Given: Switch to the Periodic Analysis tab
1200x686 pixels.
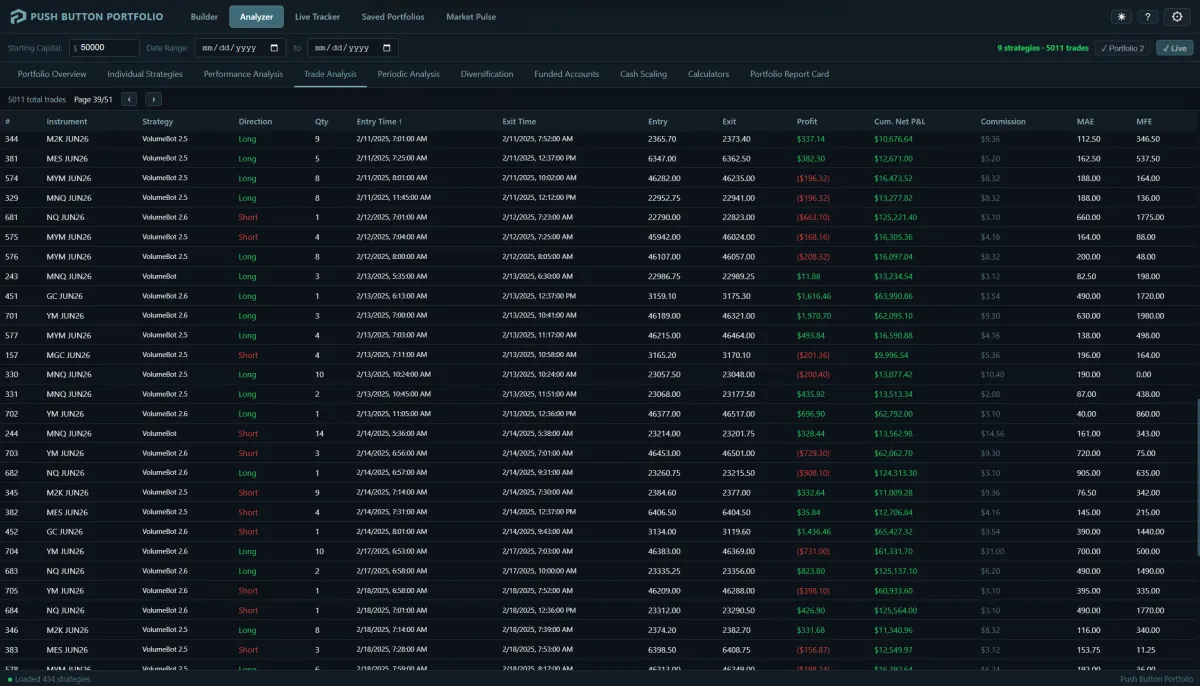Looking at the screenshot, I should tap(408, 74).
